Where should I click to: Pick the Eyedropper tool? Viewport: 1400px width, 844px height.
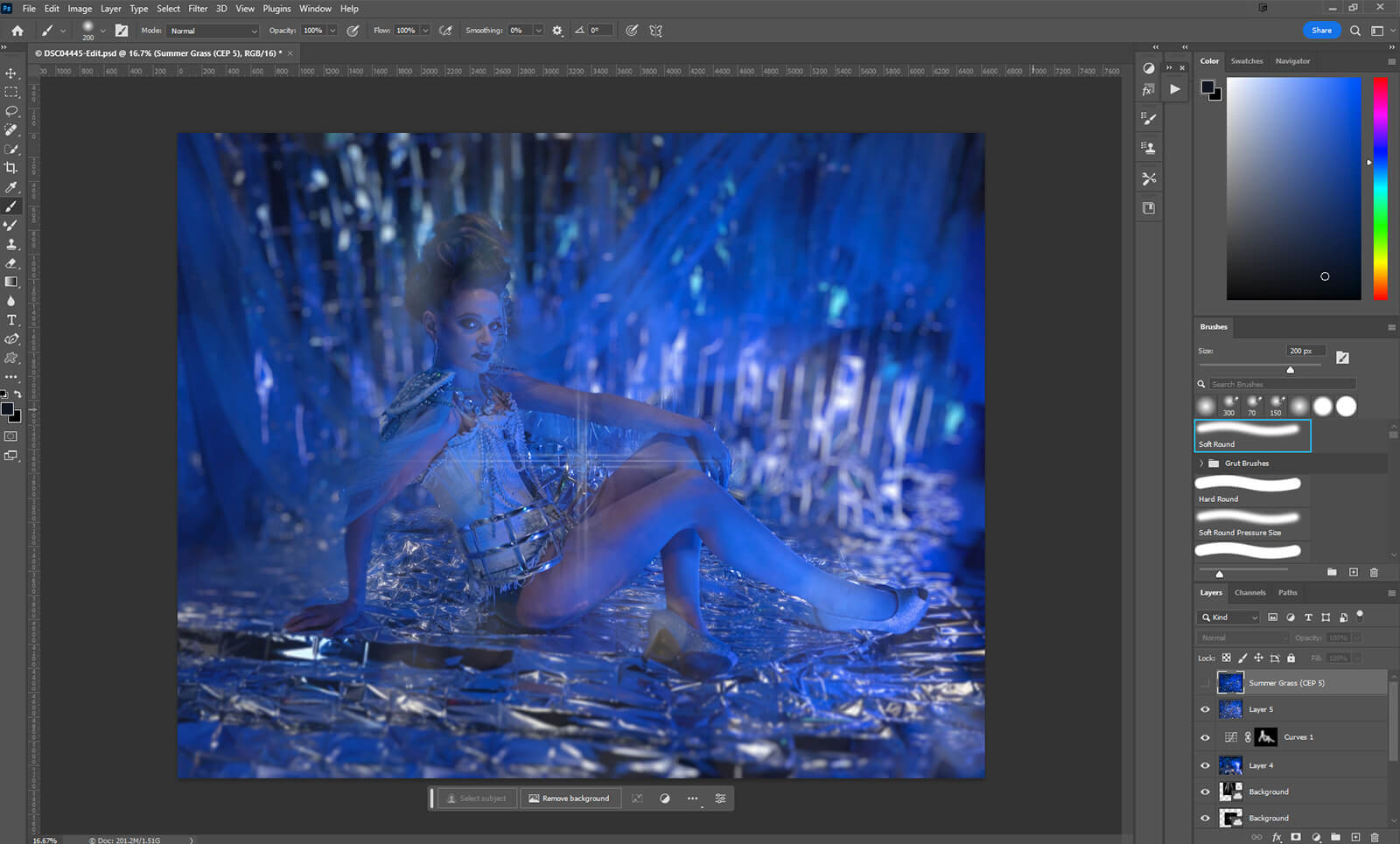11,187
